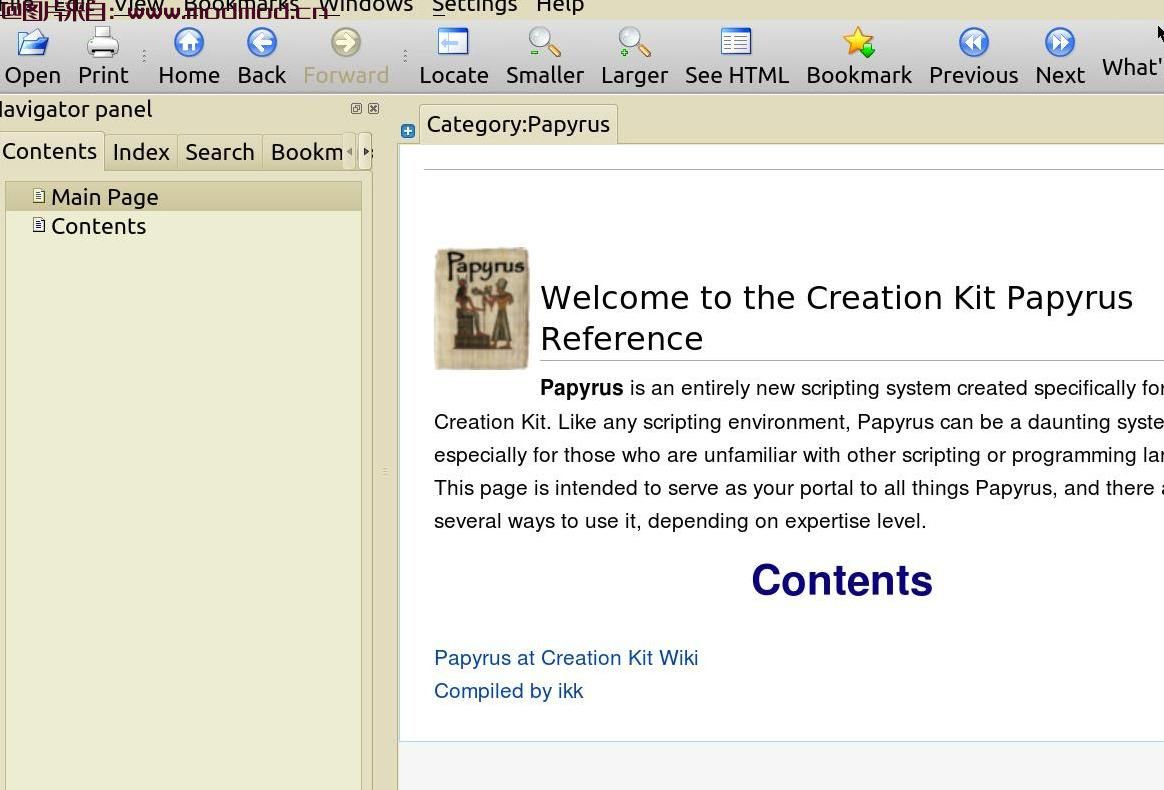Image resolution: width=1164 pixels, height=790 pixels.
Task: Click the What's This toolbar item
Action: pos(1133,67)
